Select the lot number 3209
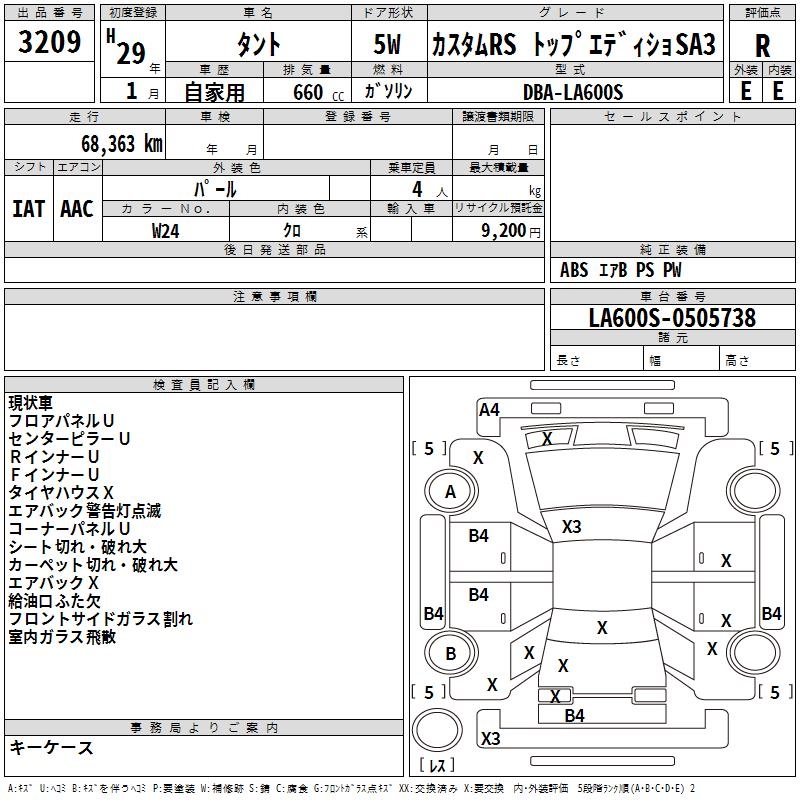The width and height of the screenshot is (800, 800). [50, 42]
